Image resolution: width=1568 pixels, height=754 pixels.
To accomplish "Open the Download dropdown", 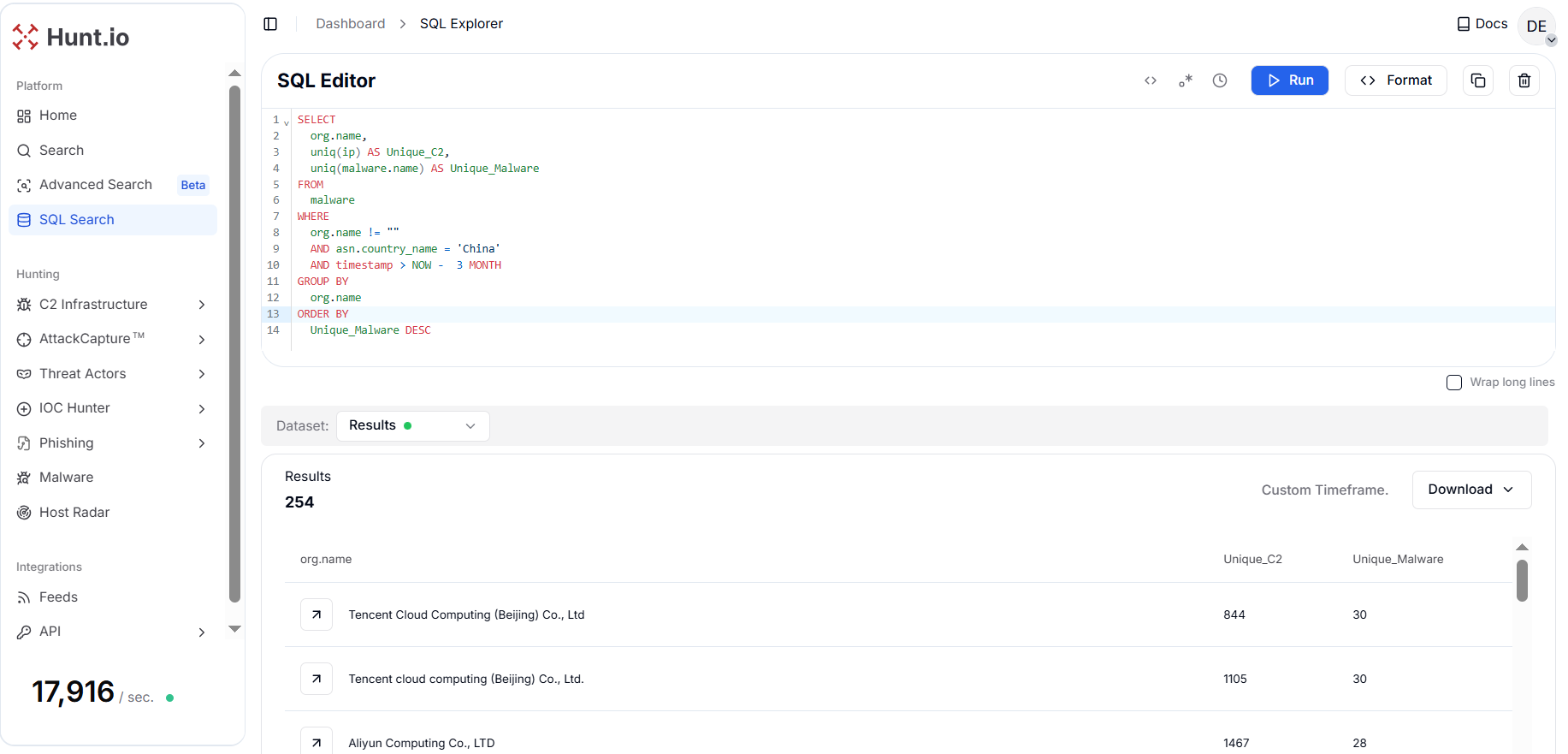I will 1471,490.
